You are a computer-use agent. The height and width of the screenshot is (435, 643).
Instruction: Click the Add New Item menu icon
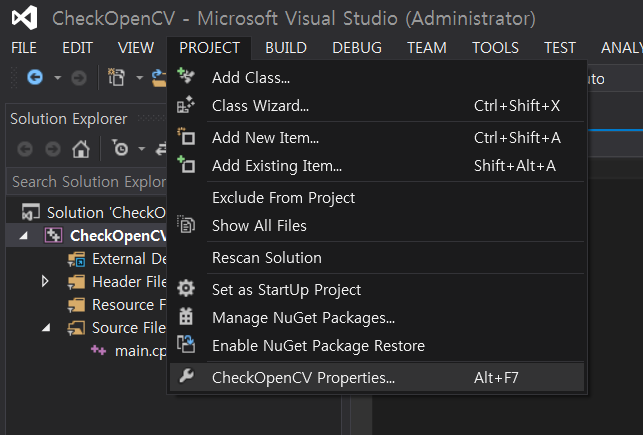(186, 137)
